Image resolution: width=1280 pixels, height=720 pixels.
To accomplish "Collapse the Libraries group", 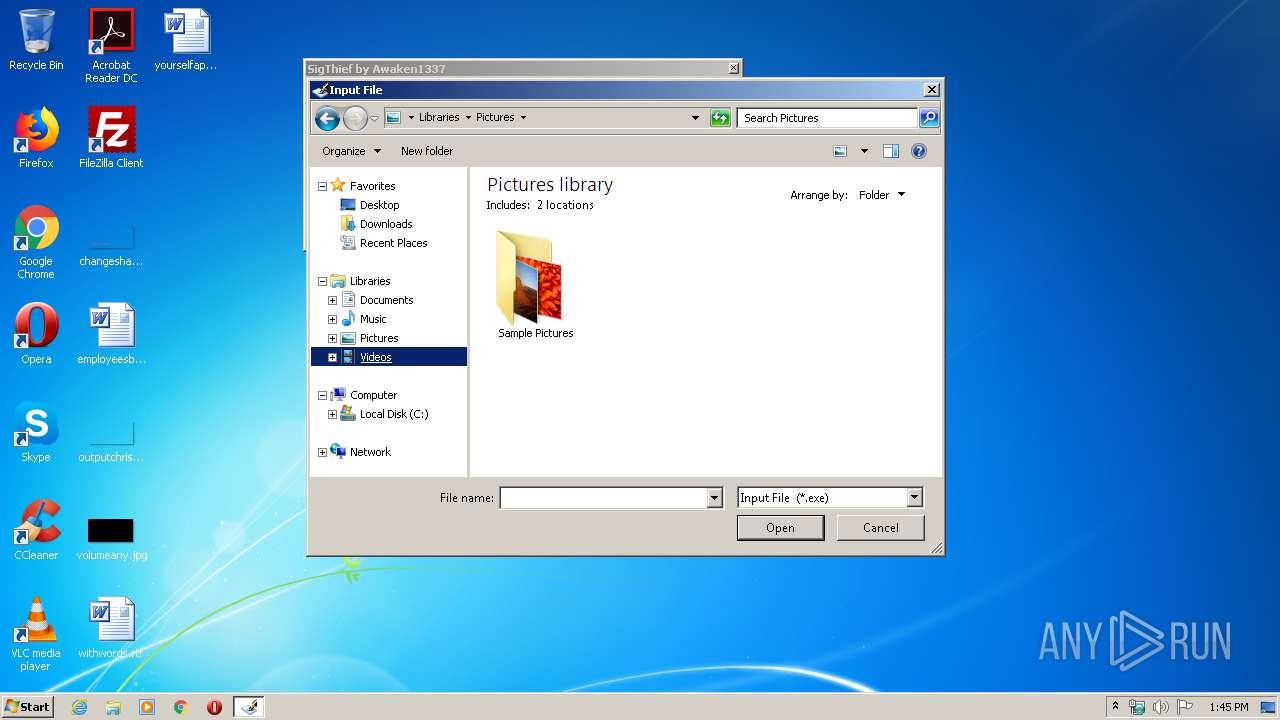I will pyautogui.click(x=322, y=281).
